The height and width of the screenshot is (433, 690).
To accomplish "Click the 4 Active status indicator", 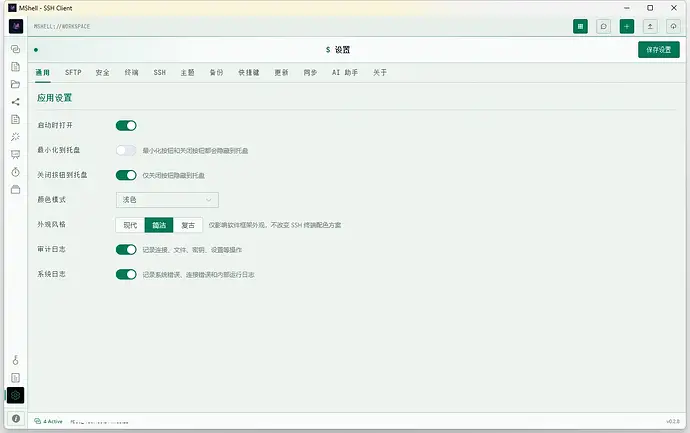I will point(48,421).
